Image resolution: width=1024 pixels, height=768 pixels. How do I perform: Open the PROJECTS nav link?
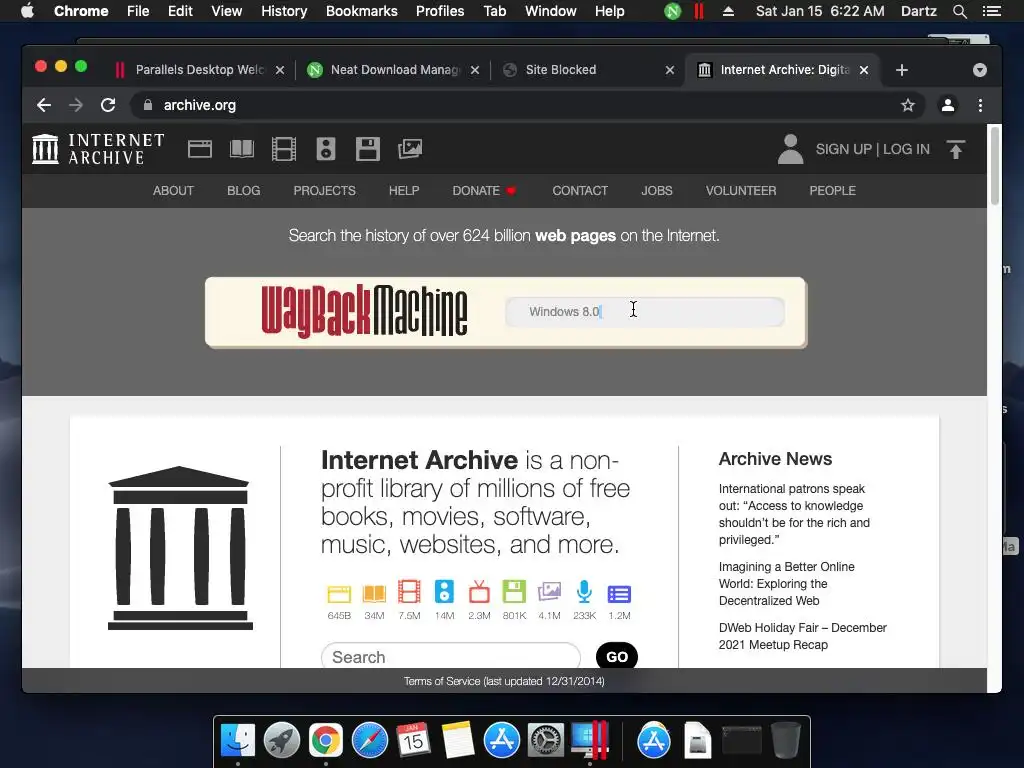point(325,191)
